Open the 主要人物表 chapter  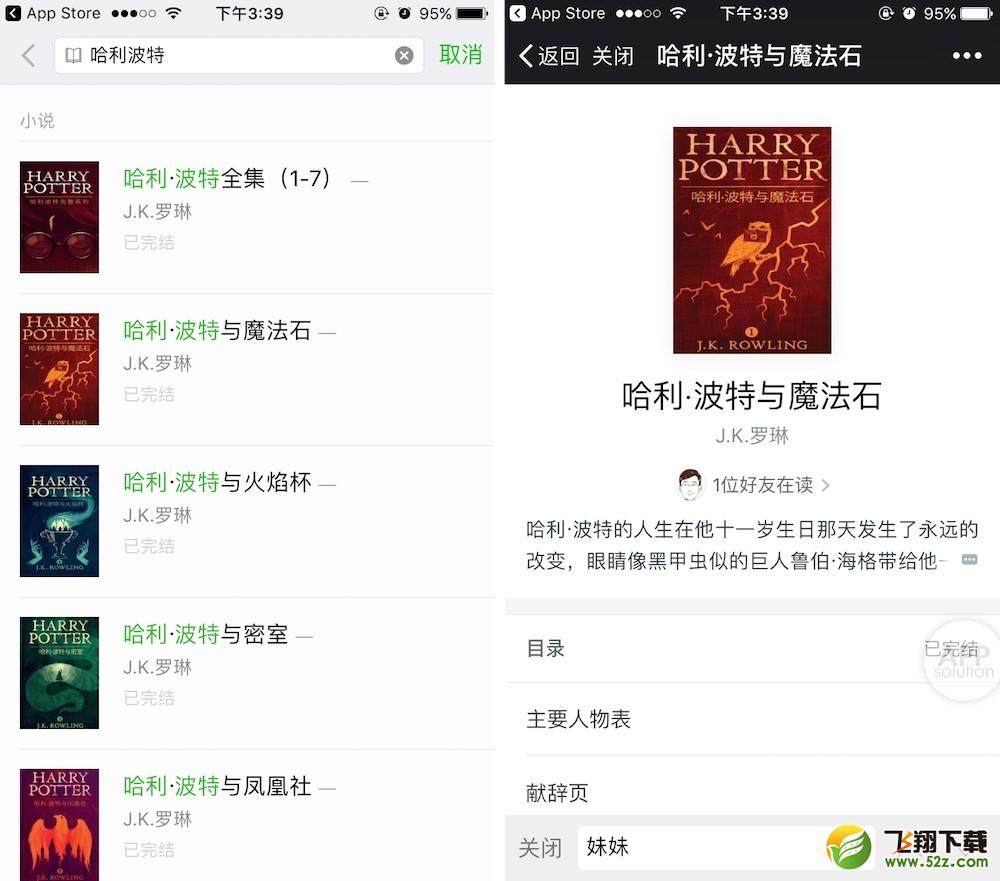(753, 719)
